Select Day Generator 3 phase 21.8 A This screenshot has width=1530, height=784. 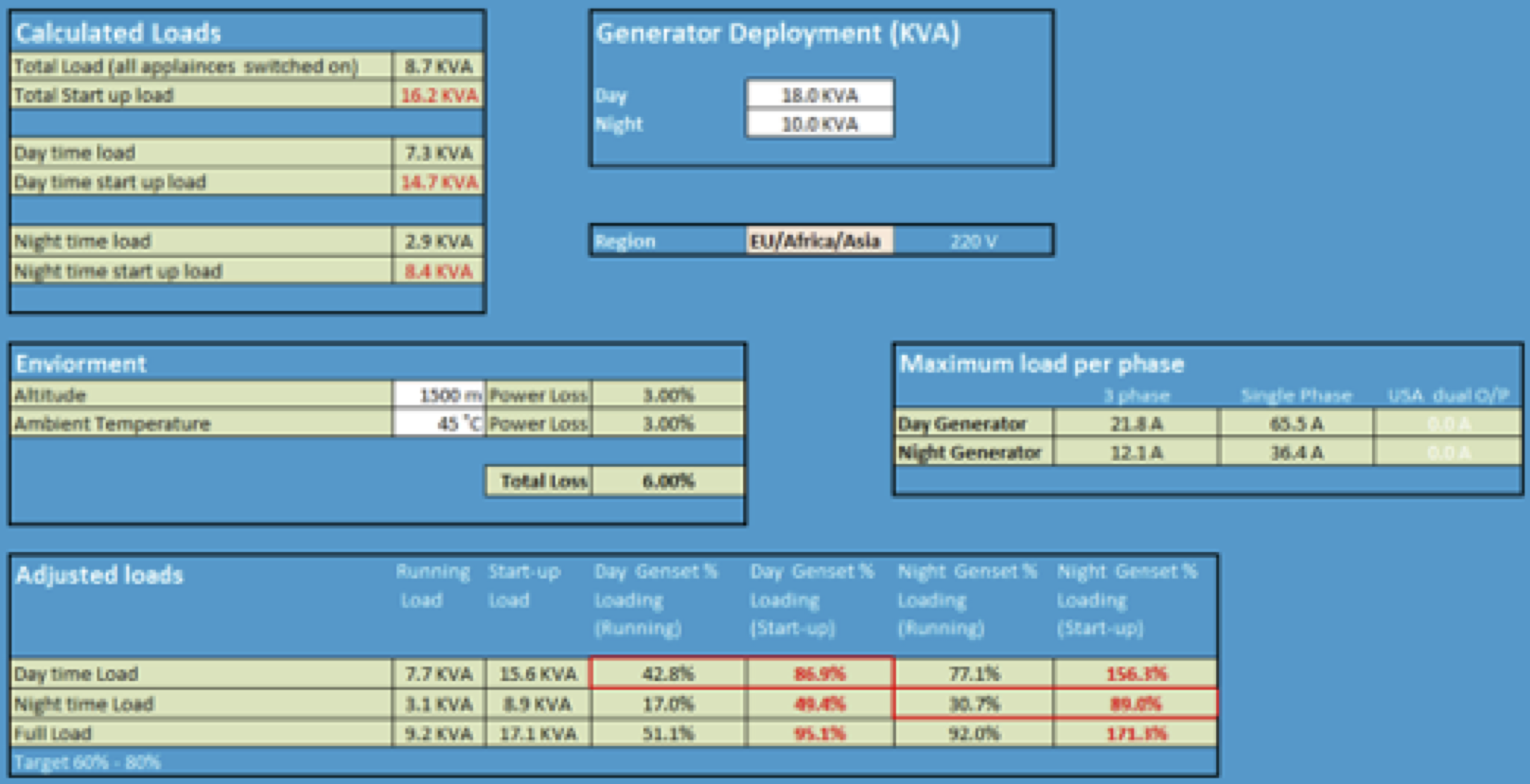[1135, 424]
